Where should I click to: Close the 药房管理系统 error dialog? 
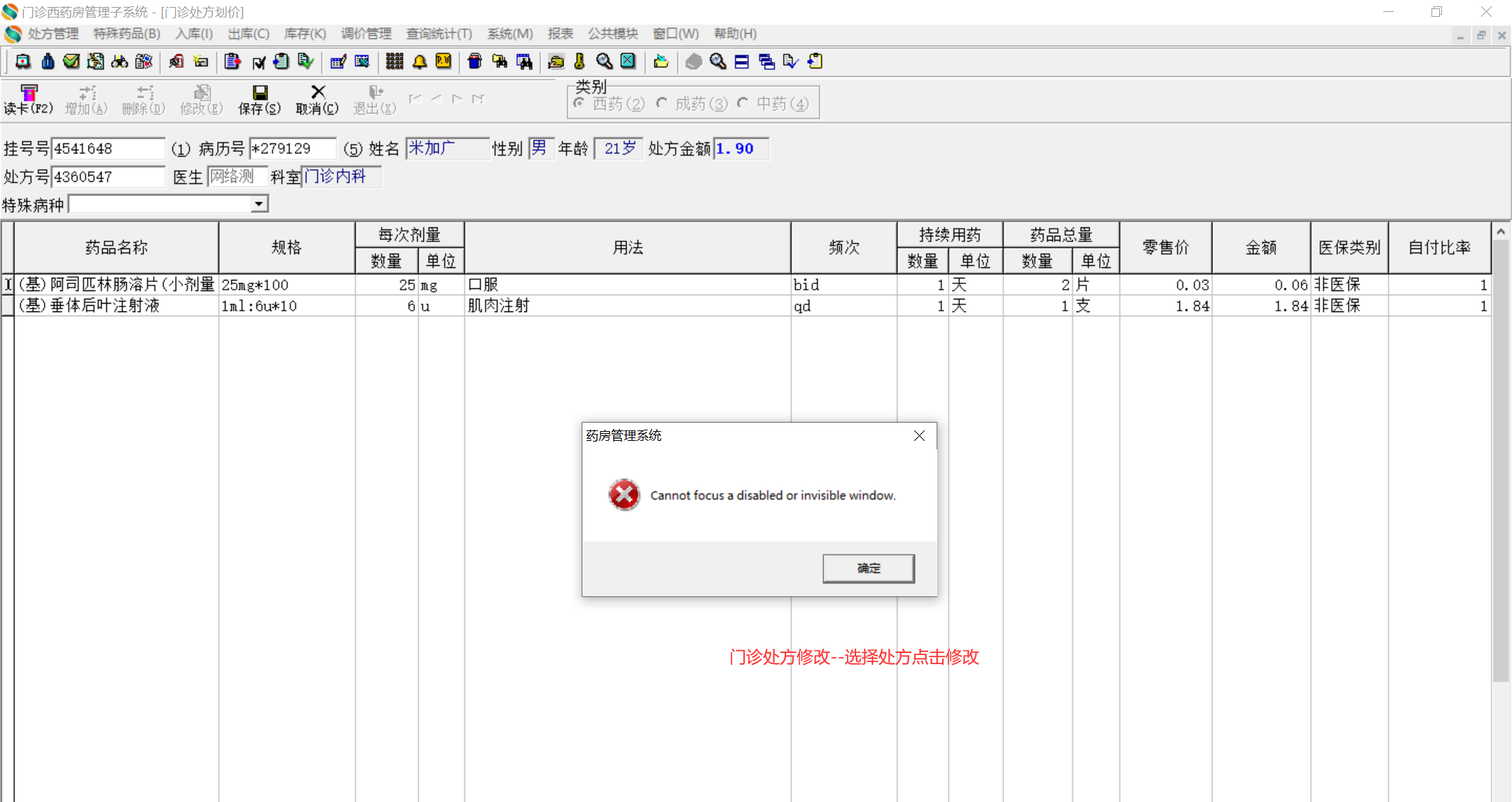[919, 436]
